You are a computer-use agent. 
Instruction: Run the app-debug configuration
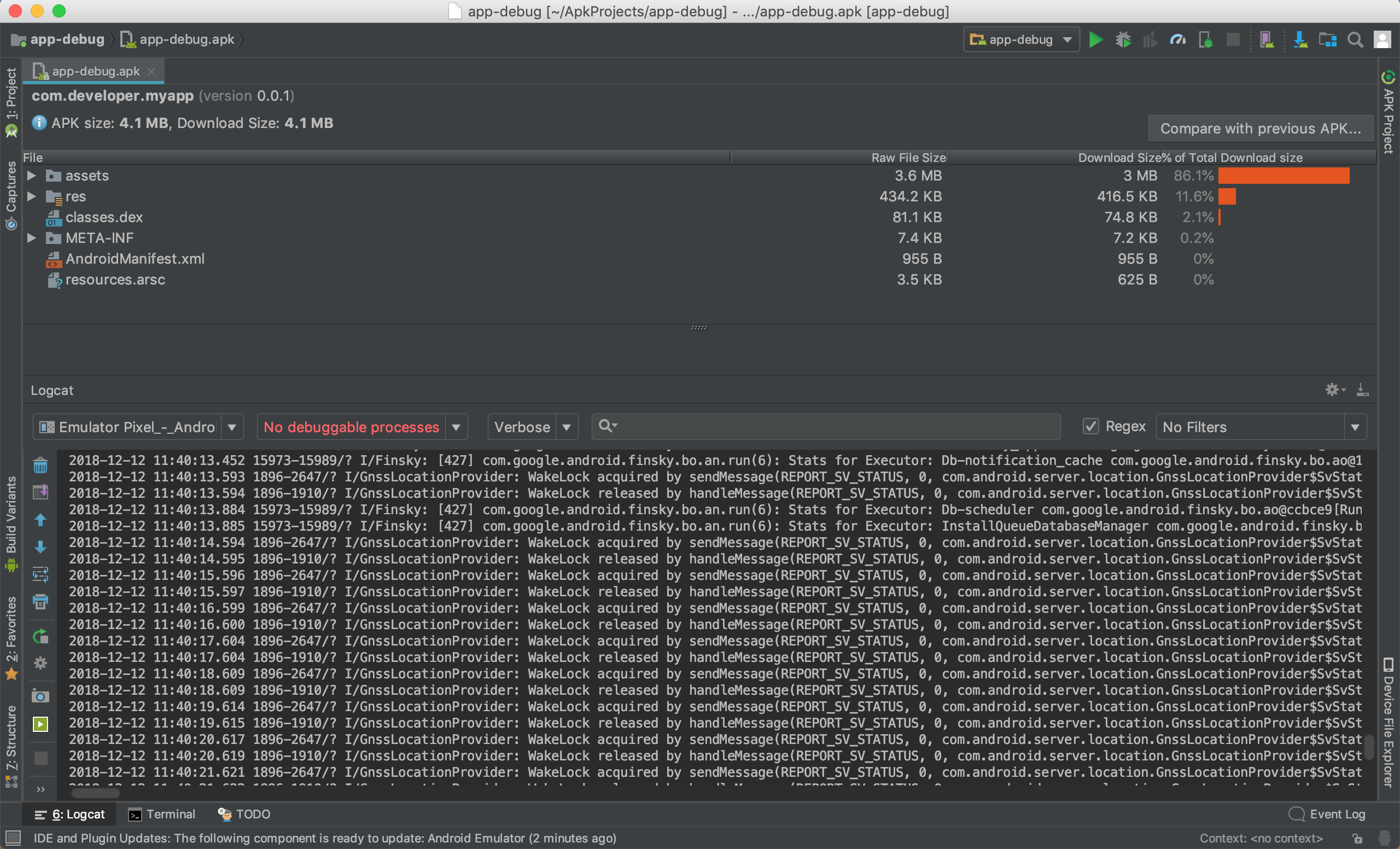pyautogui.click(x=1096, y=39)
